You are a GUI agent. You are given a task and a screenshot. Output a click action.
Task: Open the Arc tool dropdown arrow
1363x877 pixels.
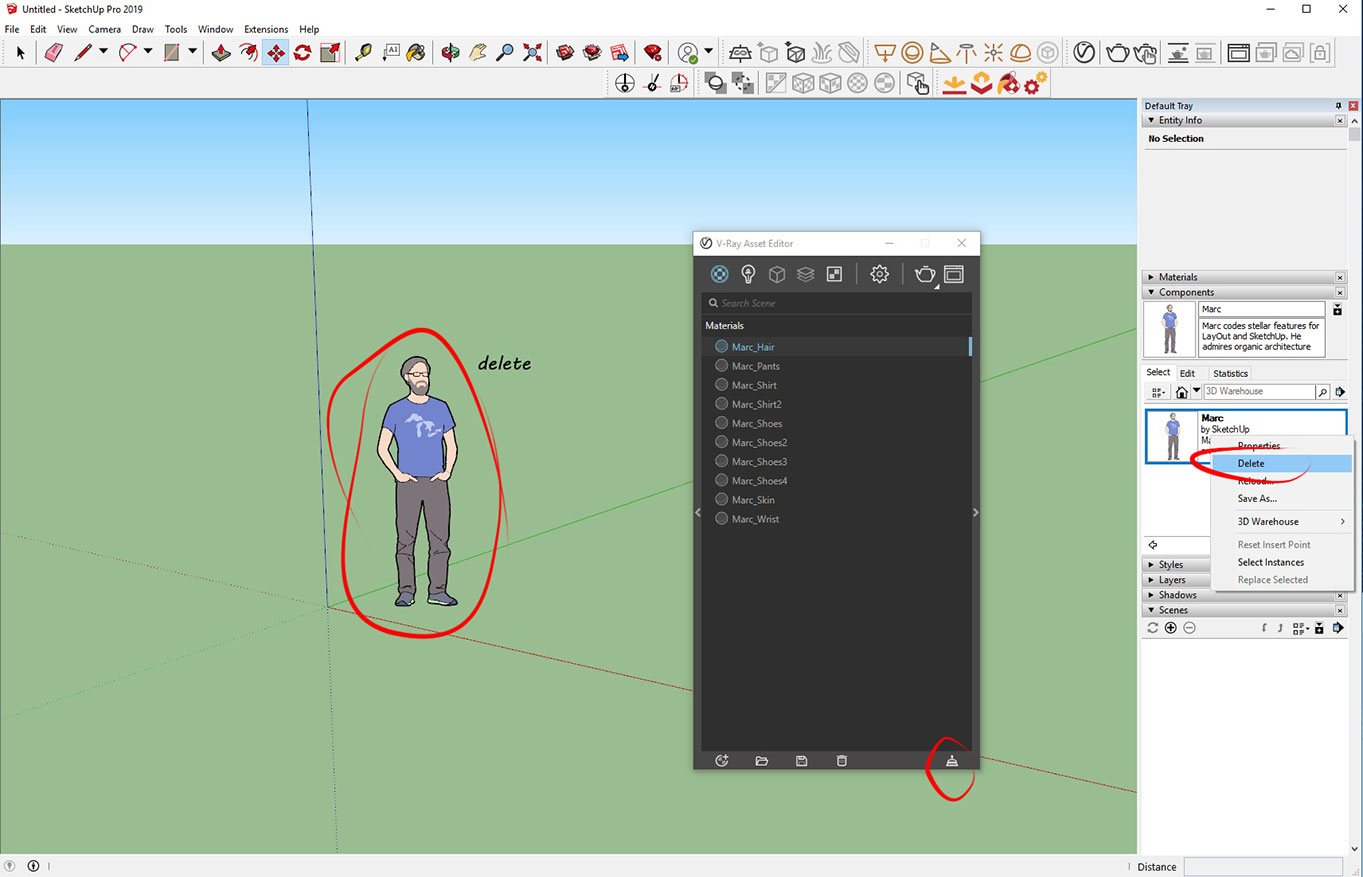coord(146,52)
